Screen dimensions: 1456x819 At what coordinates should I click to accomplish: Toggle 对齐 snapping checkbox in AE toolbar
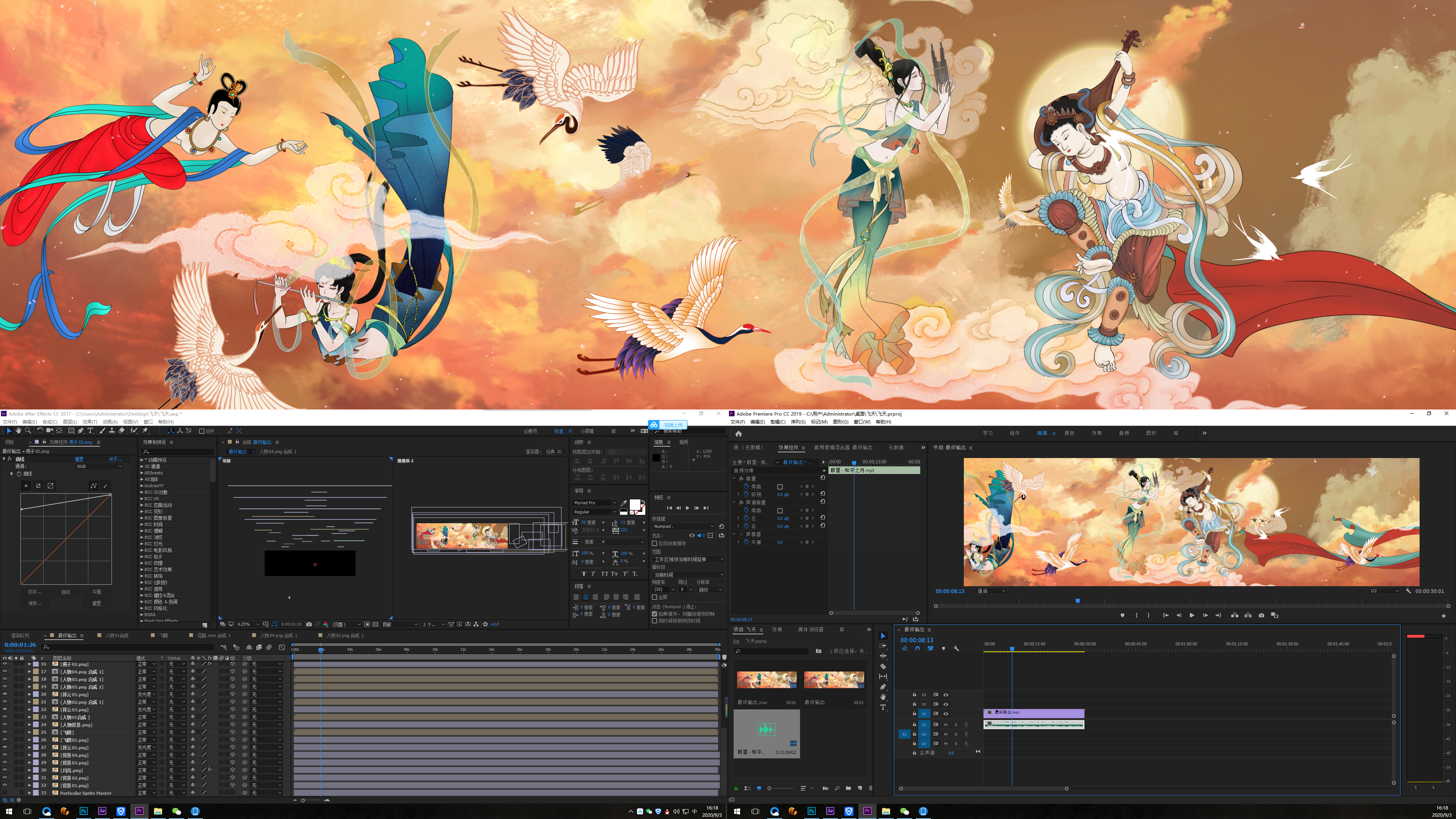[x=202, y=431]
